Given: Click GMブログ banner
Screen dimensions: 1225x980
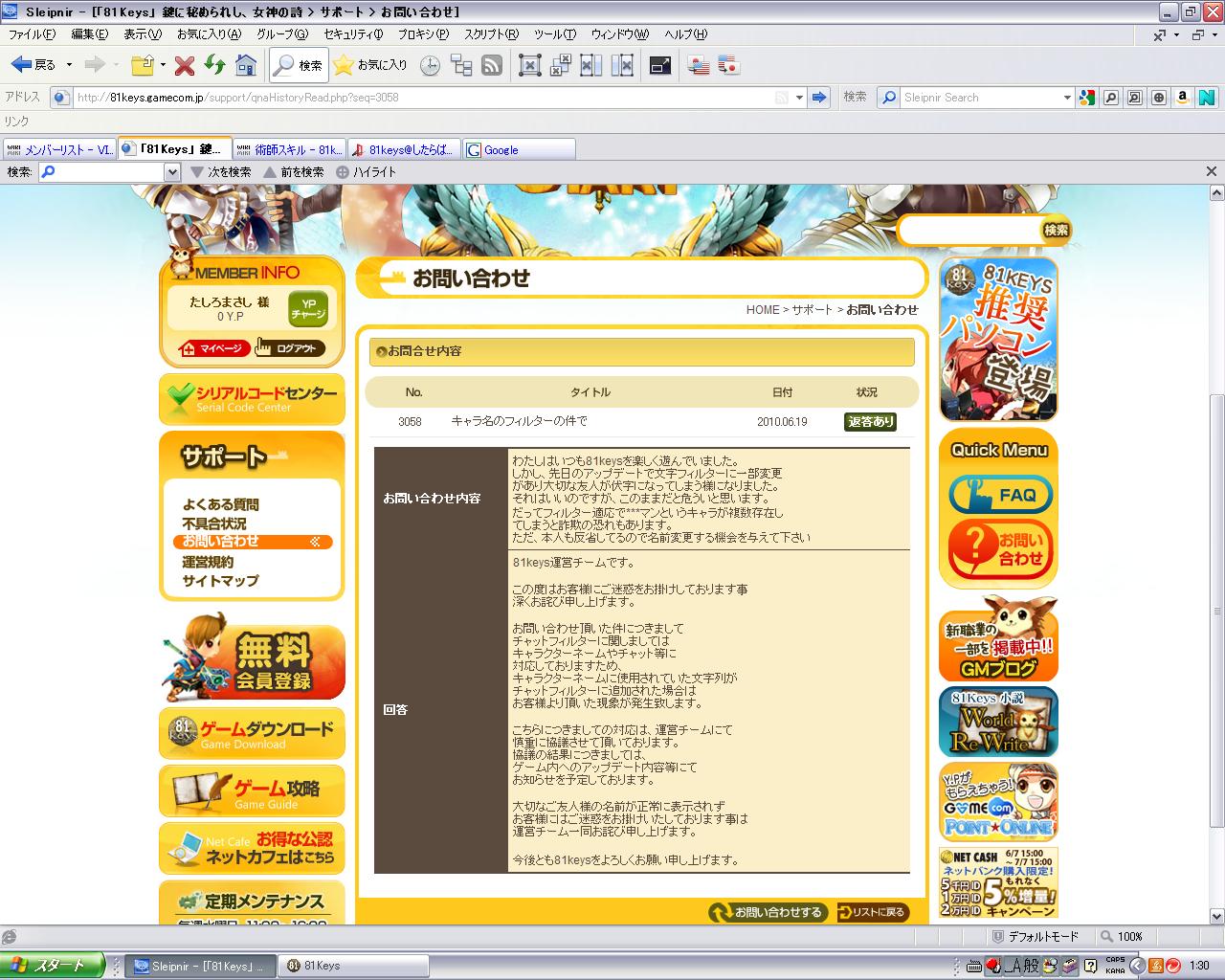Looking at the screenshot, I should pyautogui.click(x=998, y=638).
